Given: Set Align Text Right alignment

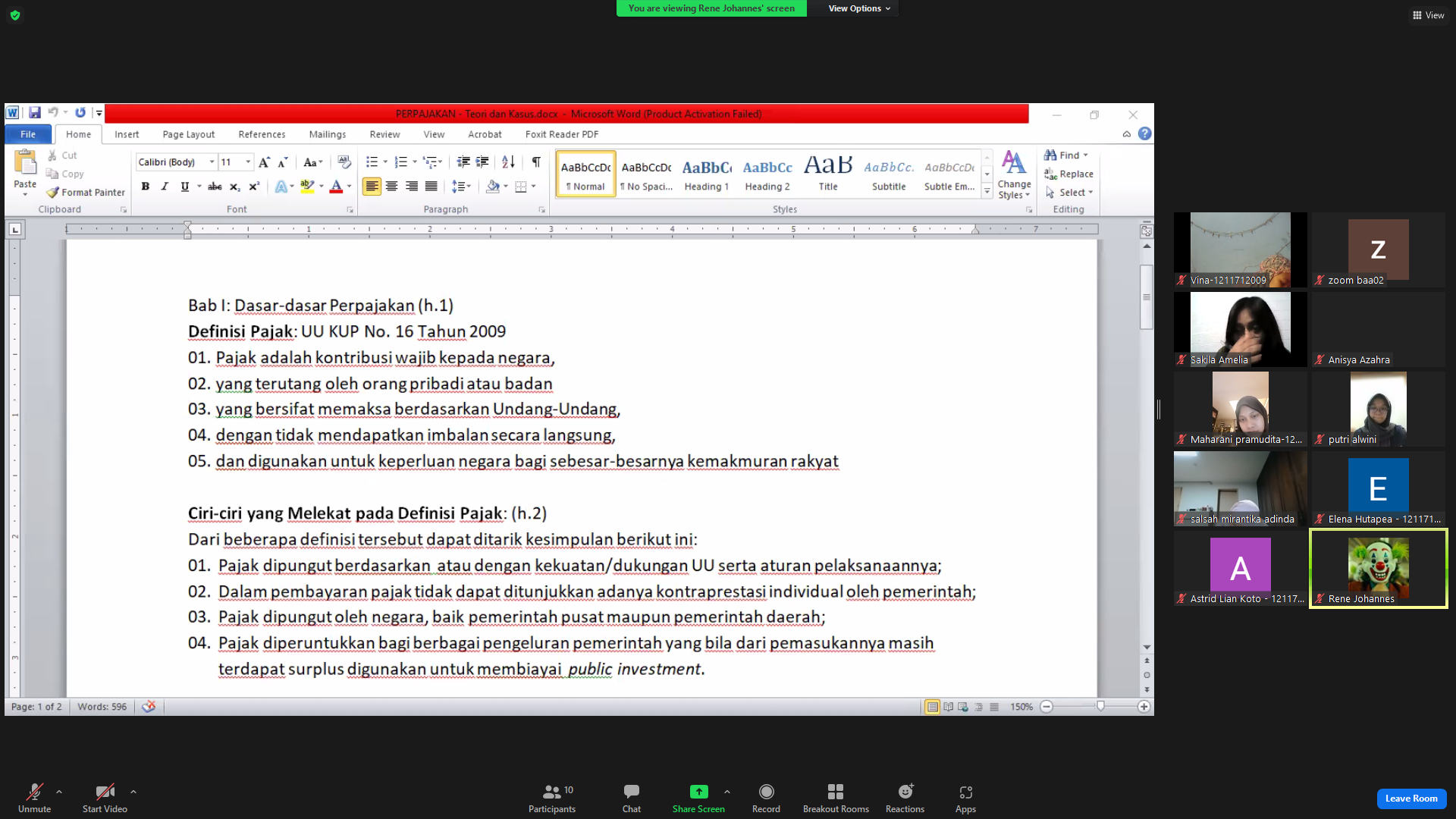Looking at the screenshot, I should pos(411,187).
